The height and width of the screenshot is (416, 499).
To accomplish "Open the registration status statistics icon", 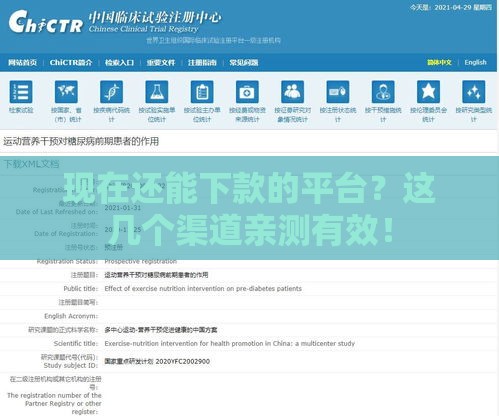I will (x=338, y=92).
